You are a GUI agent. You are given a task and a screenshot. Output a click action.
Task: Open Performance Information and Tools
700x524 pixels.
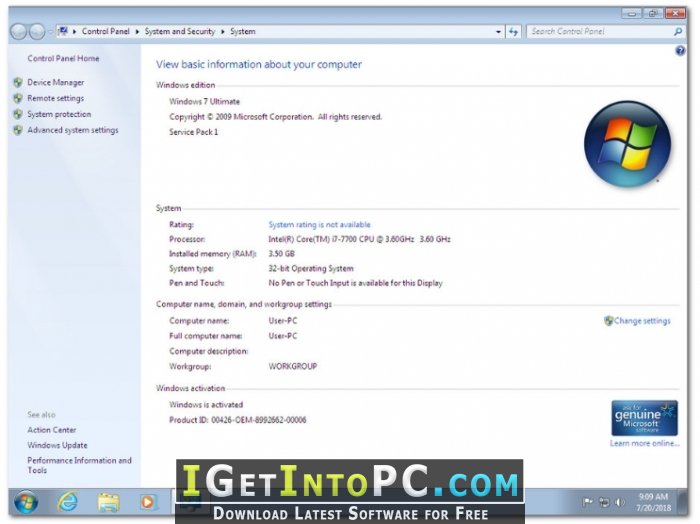(79, 465)
